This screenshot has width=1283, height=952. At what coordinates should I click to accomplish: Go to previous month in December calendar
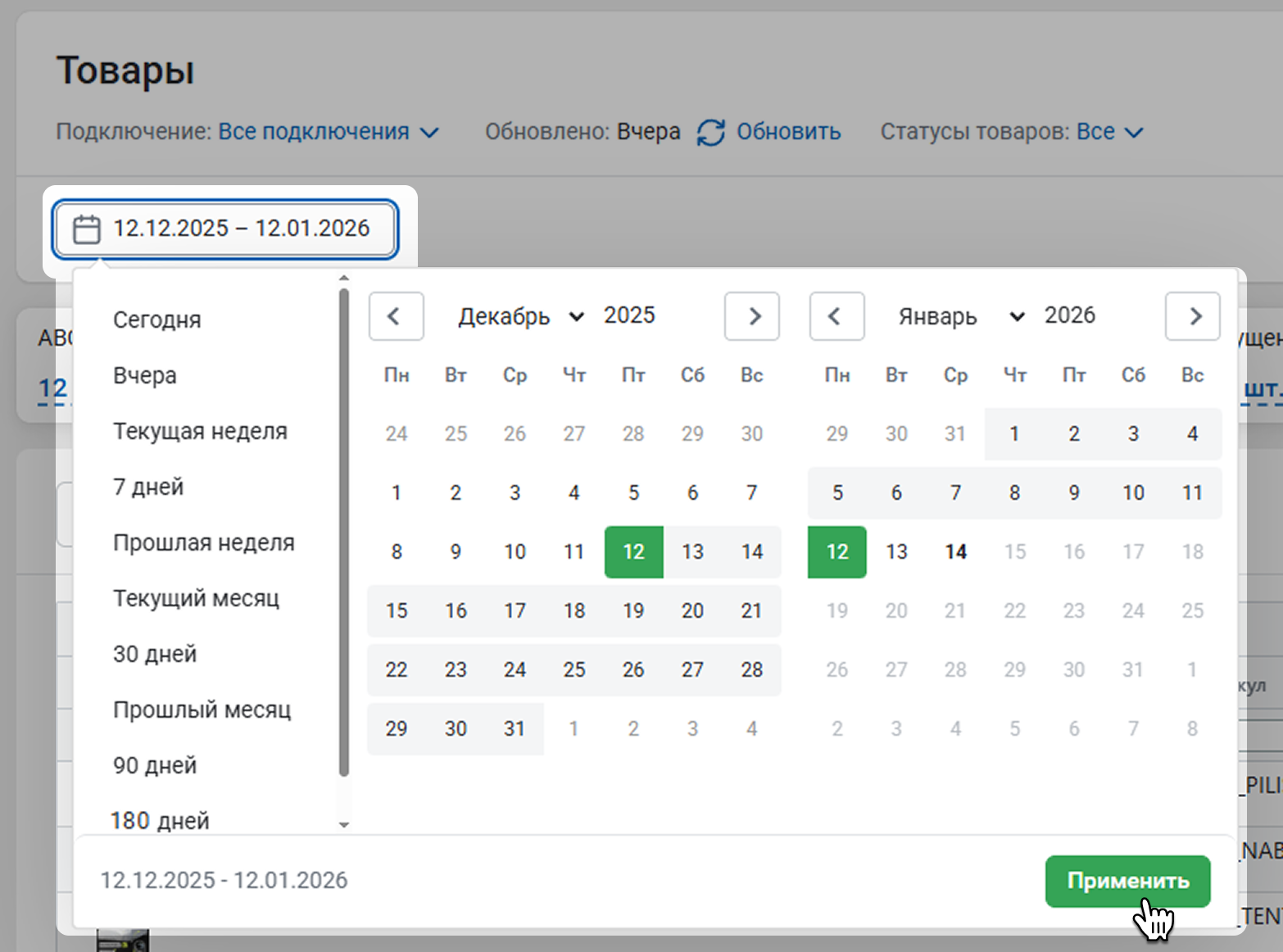[x=396, y=316]
